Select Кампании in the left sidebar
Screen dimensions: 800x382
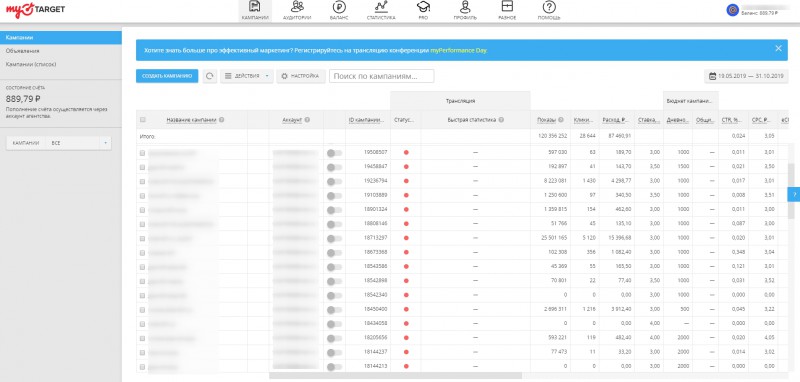[61, 38]
